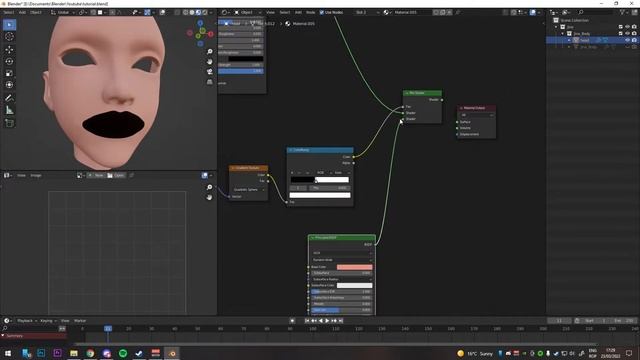Click the Open image button in image editor
The height and width of the screenshot is (360, 640).
coord(116,176)
